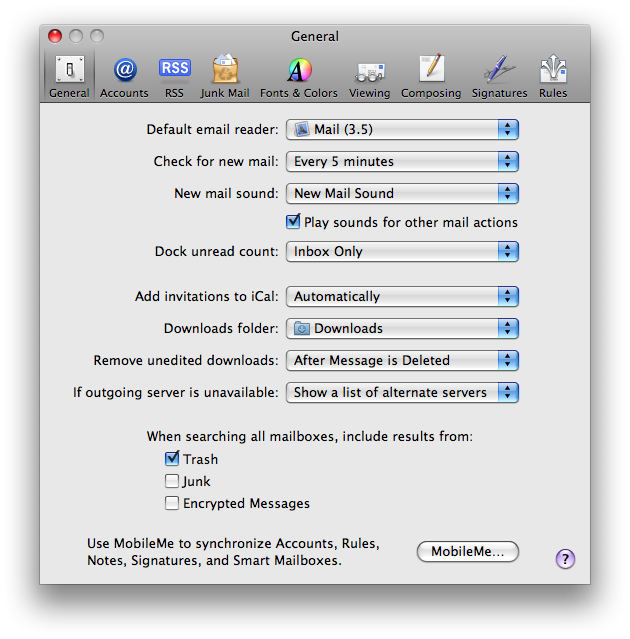Switch to the Viewing preferences
Screen dimensions: 630x639
click(369, 76)
